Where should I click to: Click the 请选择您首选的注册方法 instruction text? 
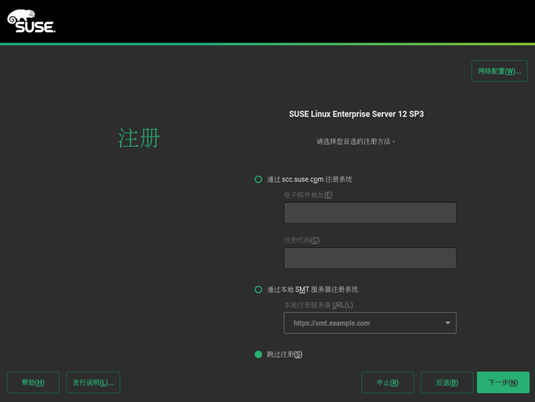pos(356,141)
